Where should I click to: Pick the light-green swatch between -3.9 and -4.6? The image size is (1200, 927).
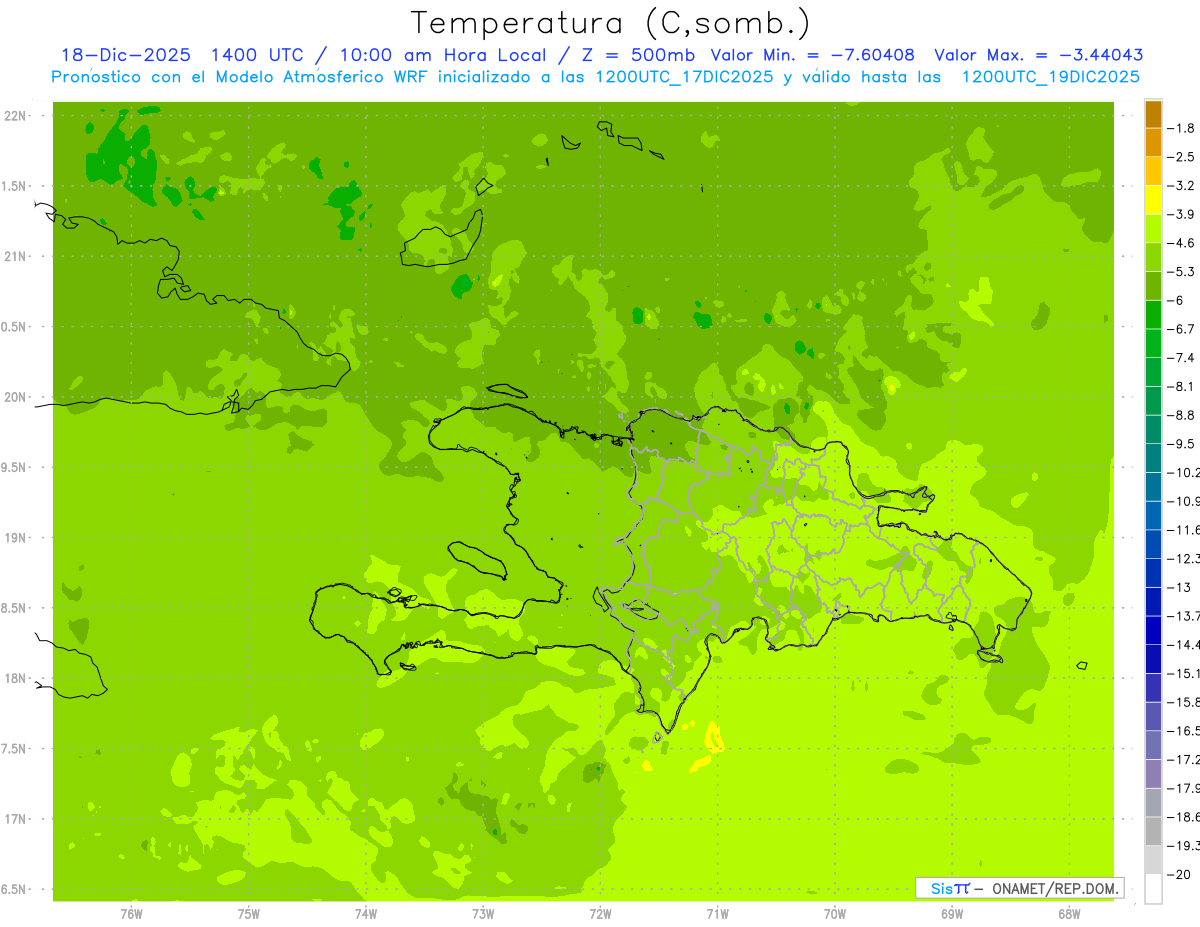(x=1153, y=229)
